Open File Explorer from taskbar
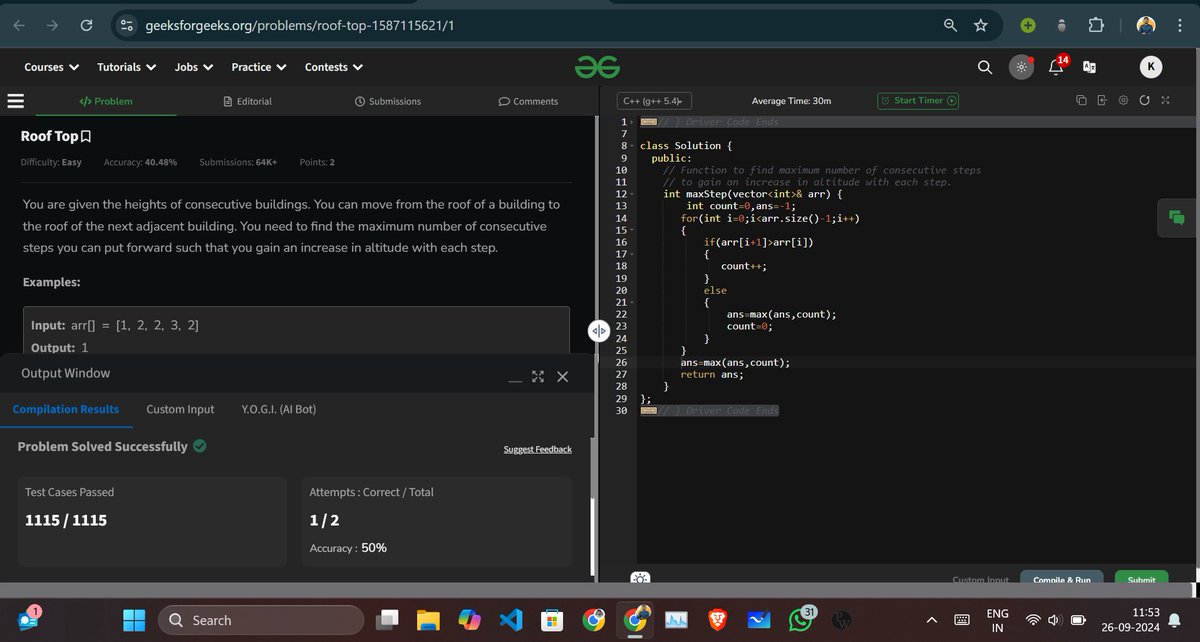The width and height of the screenshot is (1200, 642). point(428,620)
